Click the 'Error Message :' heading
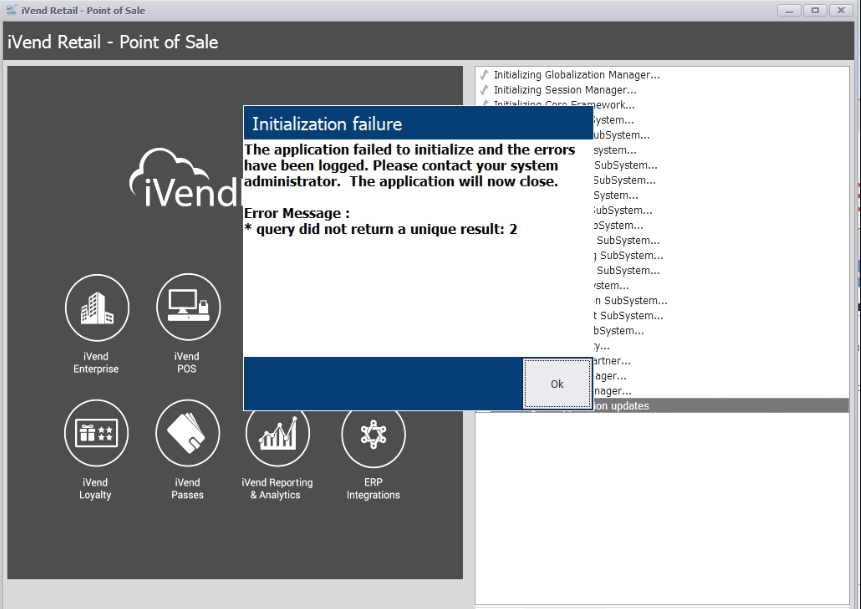This screenshot has width=861, height=609. [297, 213]
